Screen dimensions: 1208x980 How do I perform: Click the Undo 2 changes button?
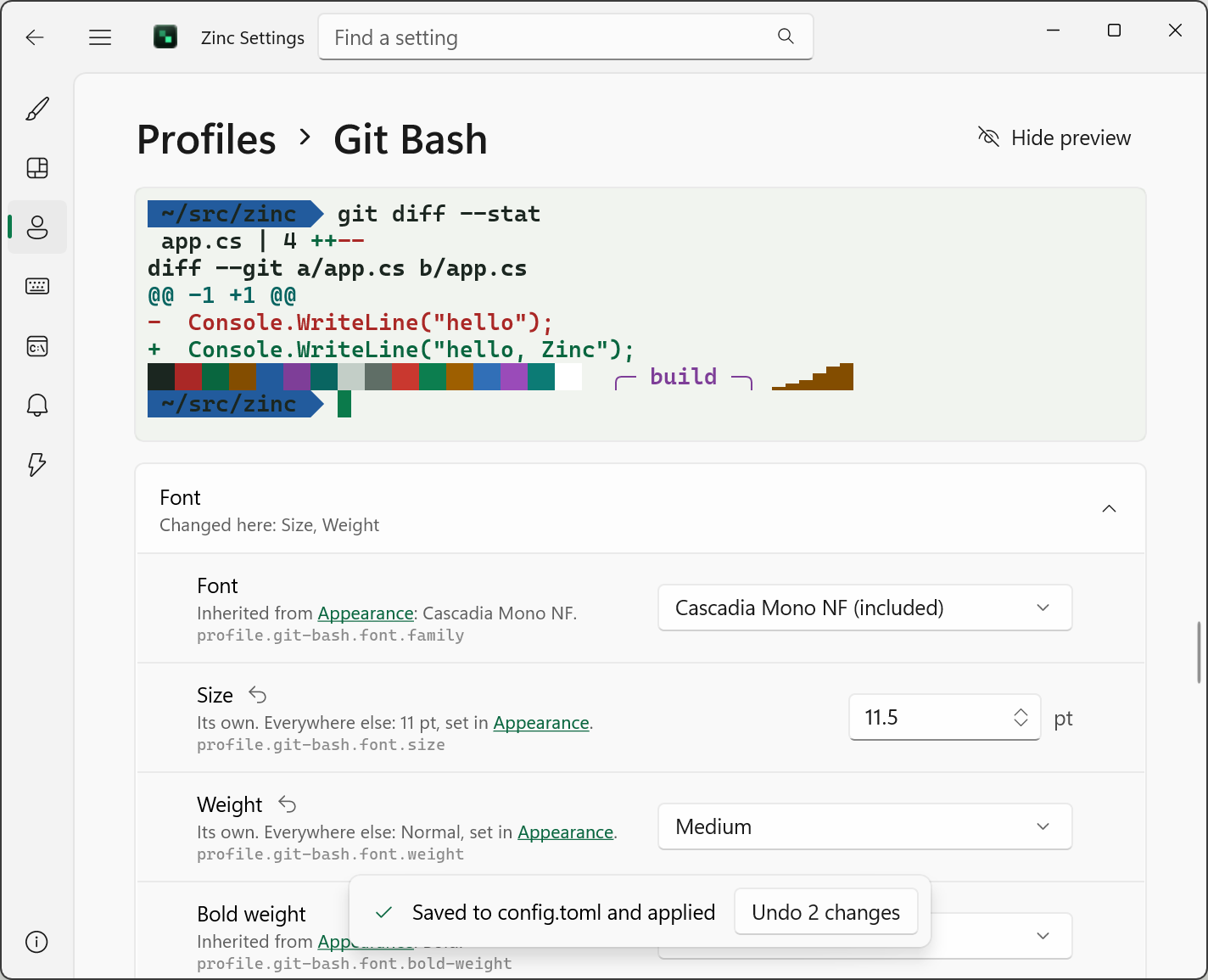(826, 912)
